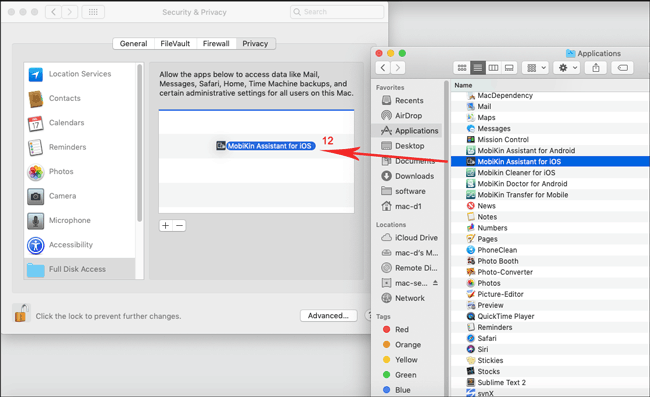650x397 pixels.
Task: Open Finder group-by dropdown
Action: [x=536, y=68]
